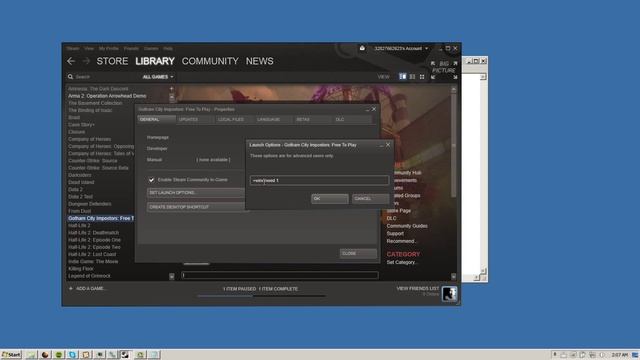Image resolution: width=640 pixels, height=360 pixels.
Task: Go to the NEWS section
Action: 260,61
